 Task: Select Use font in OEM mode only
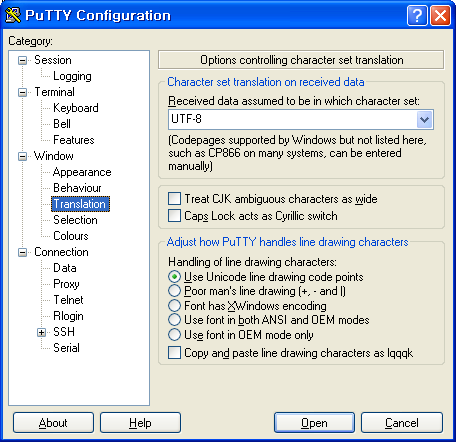pyautogui.click(x=174, y=334)
